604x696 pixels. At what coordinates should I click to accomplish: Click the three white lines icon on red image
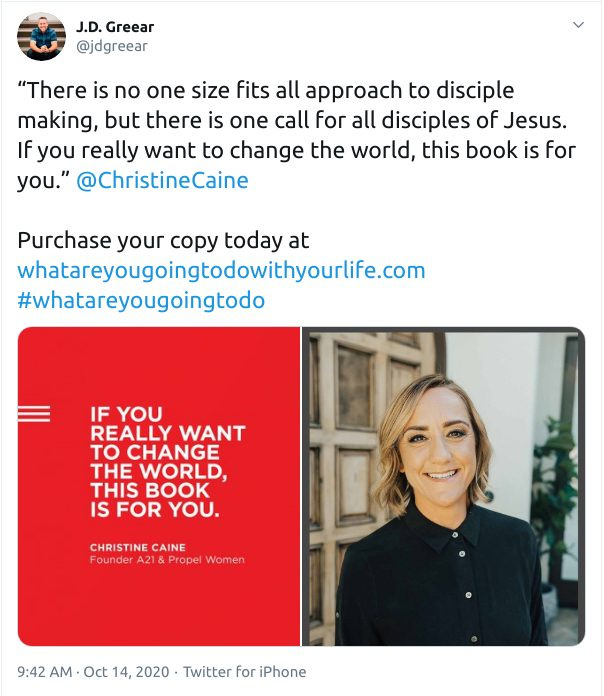point(34,414)
